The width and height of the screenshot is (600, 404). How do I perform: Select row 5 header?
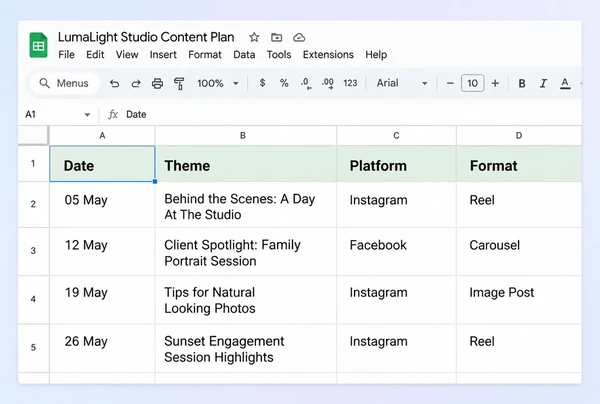33,348
